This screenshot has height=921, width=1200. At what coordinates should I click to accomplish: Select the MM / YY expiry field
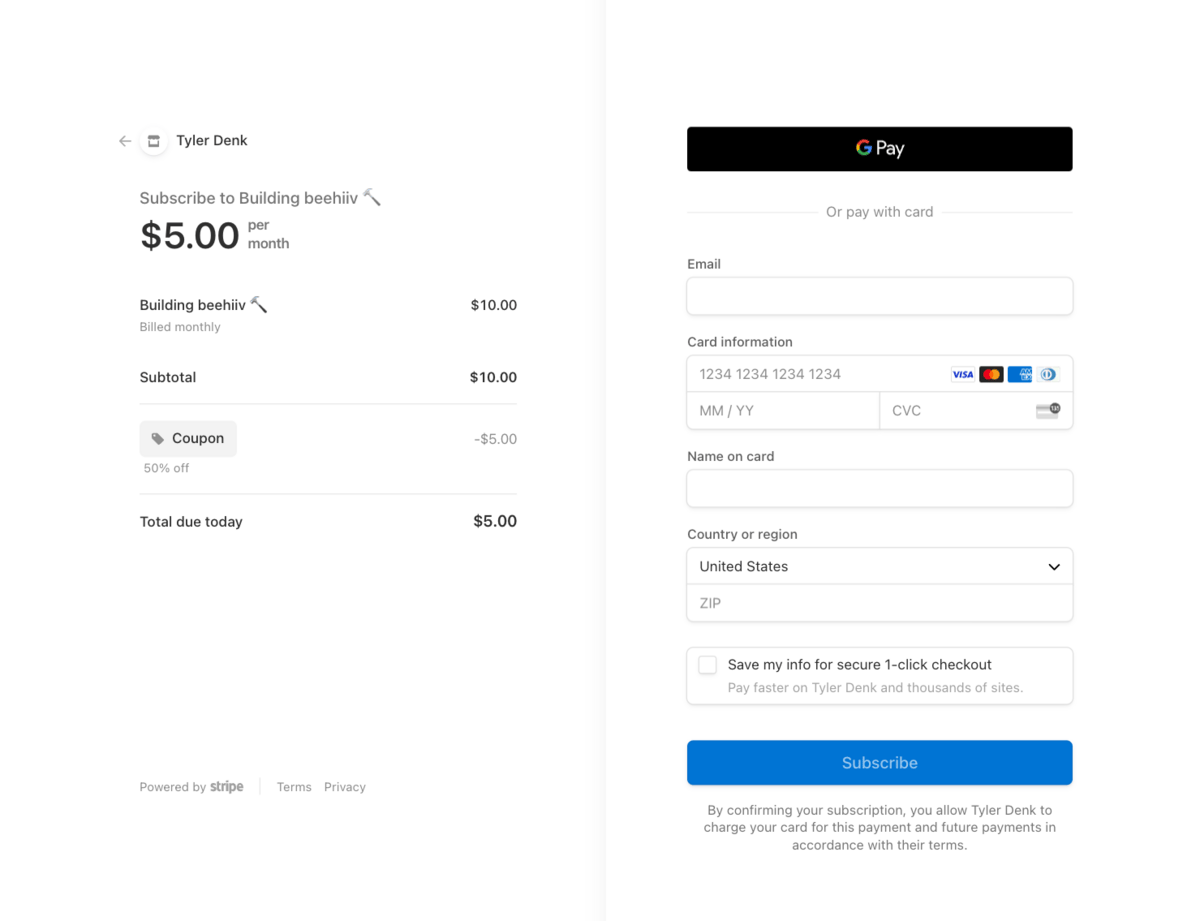(x=783, y=410)
